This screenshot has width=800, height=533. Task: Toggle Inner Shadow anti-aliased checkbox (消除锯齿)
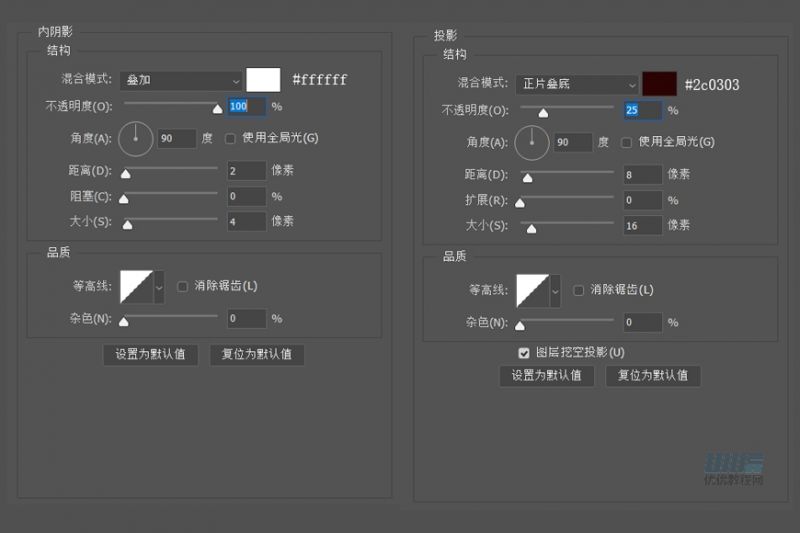[x=183, y=286]
